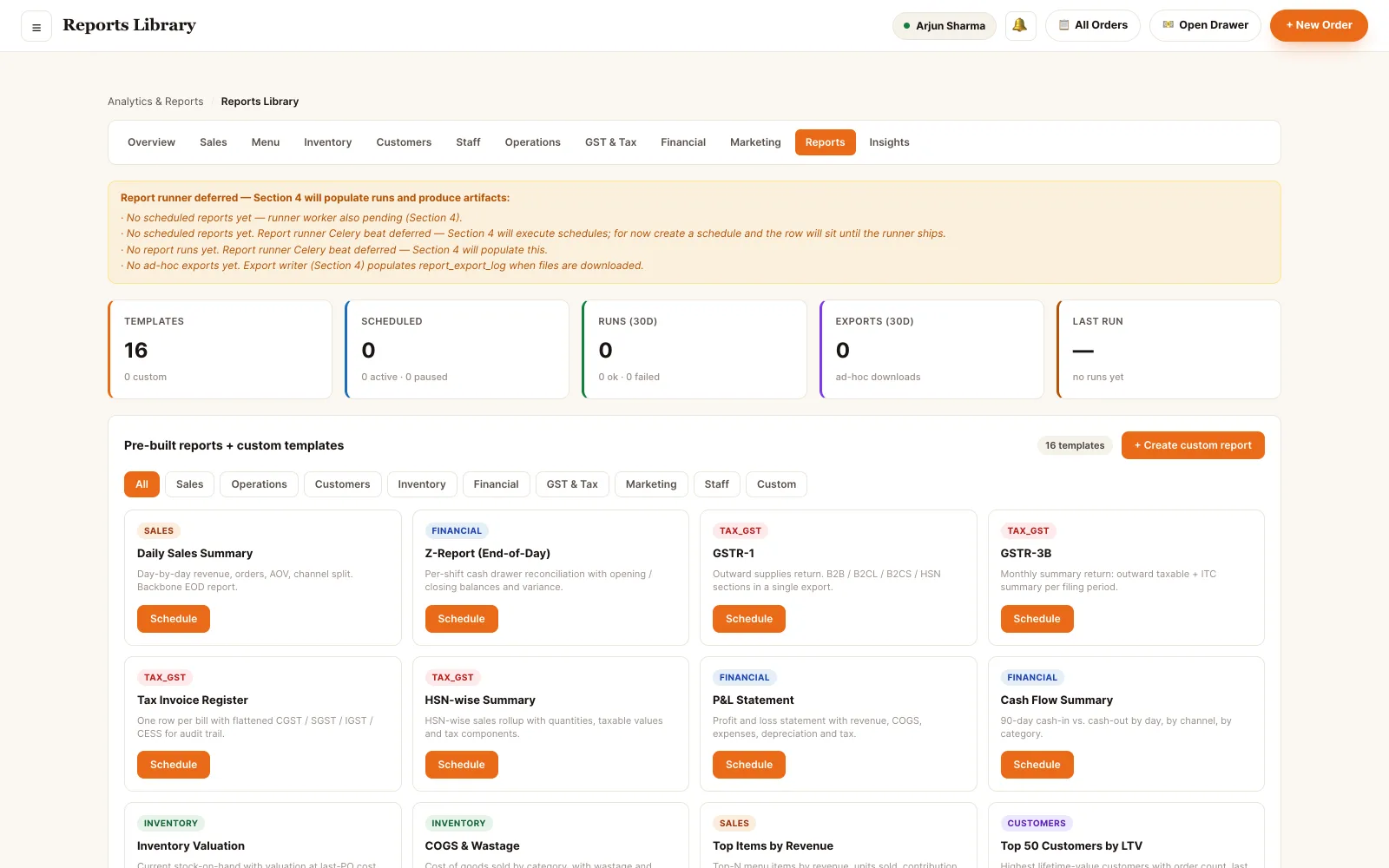This screenshot has width=1389, height=868.
Task: Select the Customers analytics tab
Action: 404,142
